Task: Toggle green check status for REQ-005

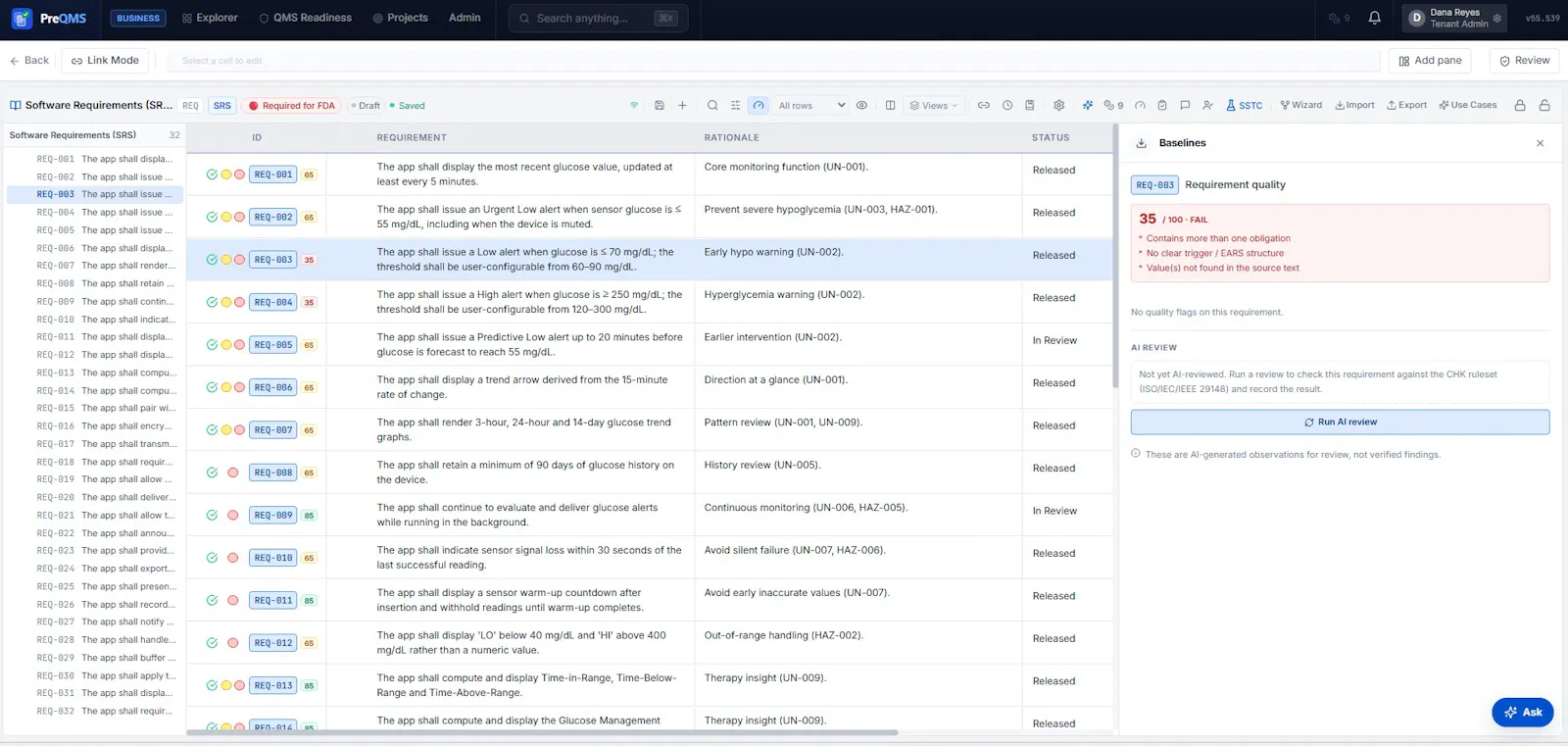Action: point(212,345)
